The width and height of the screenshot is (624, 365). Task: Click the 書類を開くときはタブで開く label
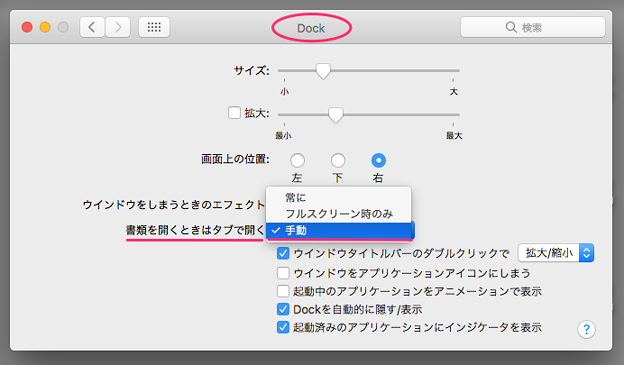pos(195,230)
